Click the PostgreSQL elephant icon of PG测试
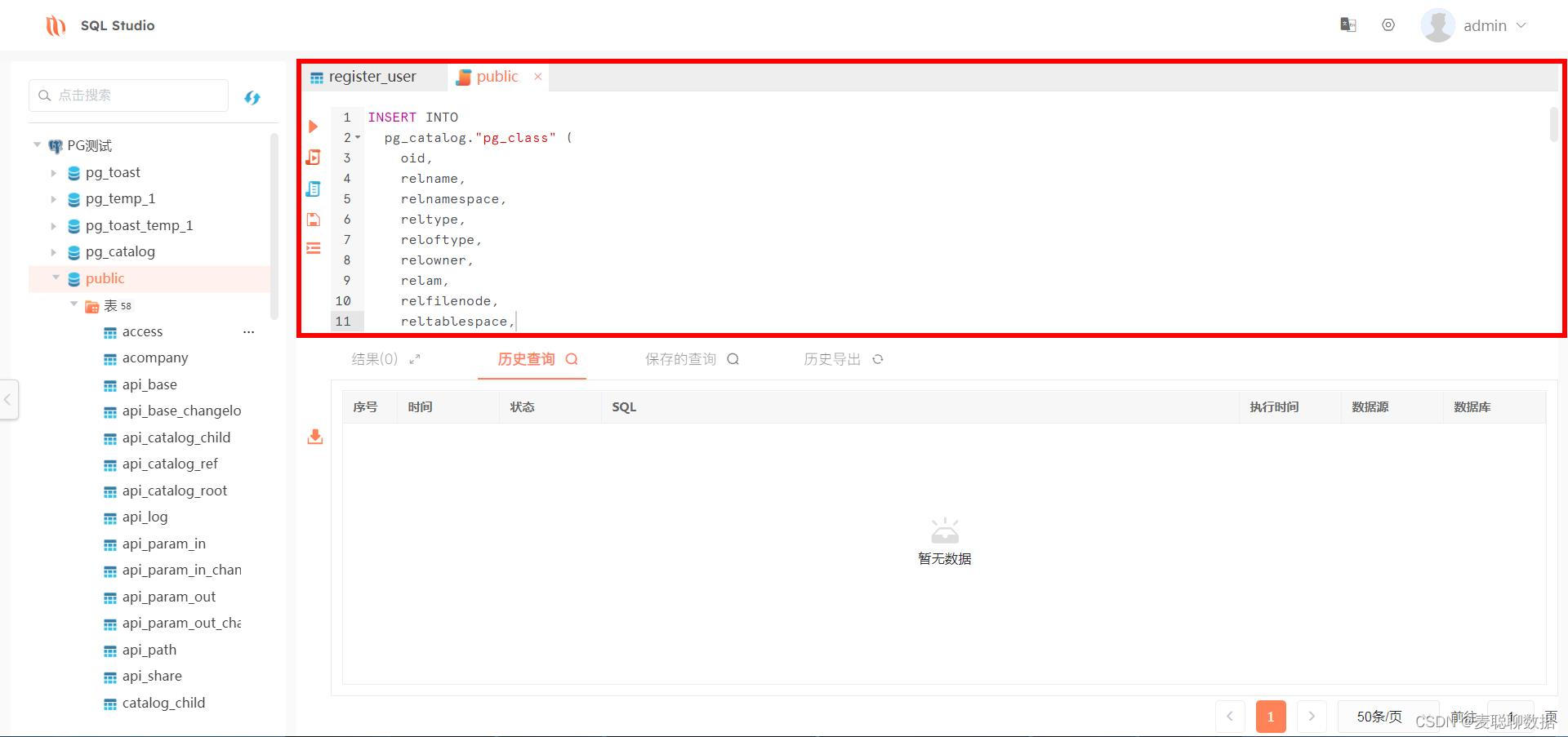The image size is (1568, 737). pyautogui.click(x=56, y=146)
